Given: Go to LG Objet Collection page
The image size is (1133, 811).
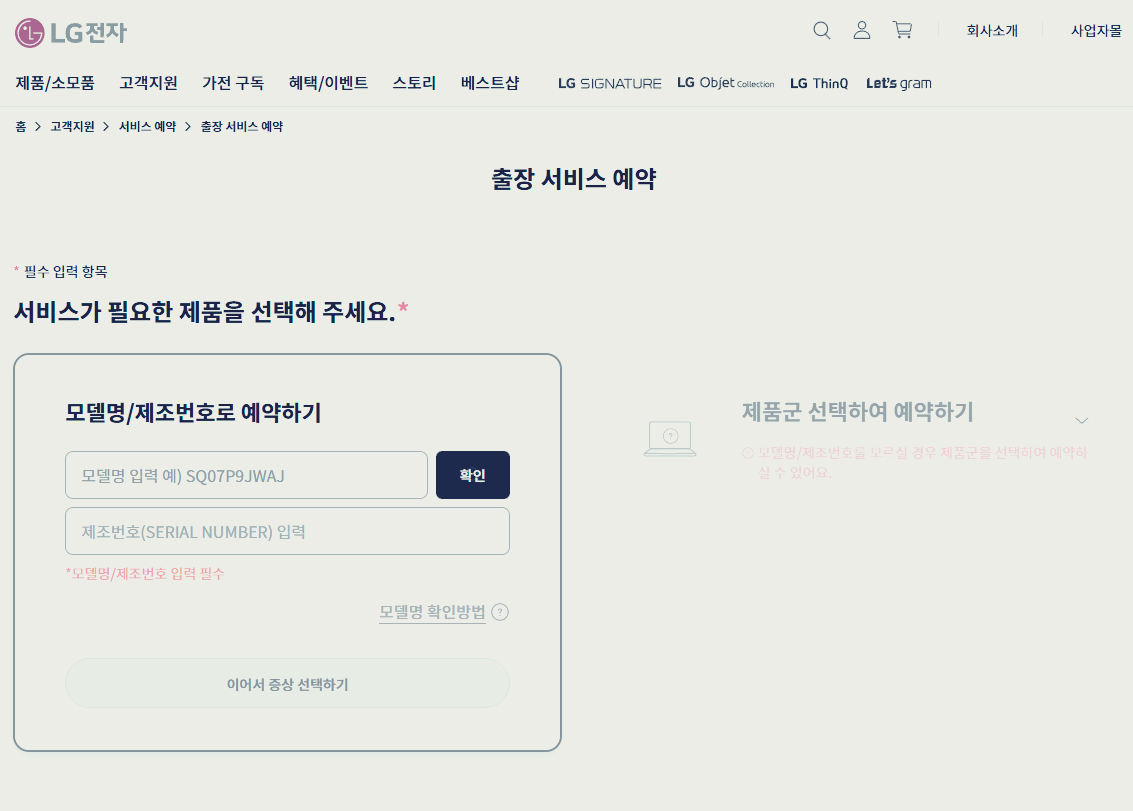Looking at the screenshot, I should pyautogui.click(x=725, y=83).
